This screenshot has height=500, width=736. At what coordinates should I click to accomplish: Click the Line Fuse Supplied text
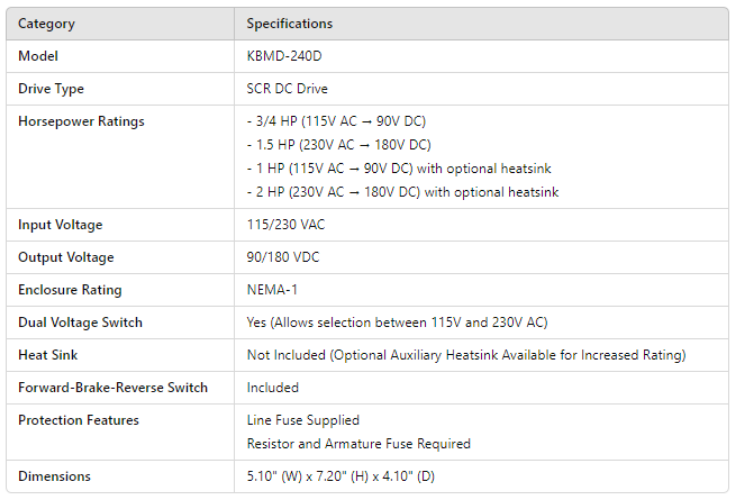click(303, 420)
